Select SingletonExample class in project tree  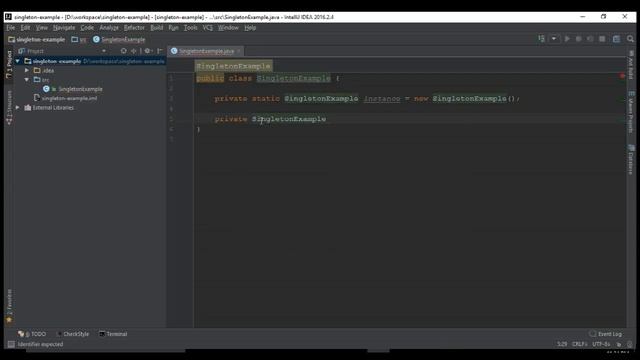[x=80, y=89]
